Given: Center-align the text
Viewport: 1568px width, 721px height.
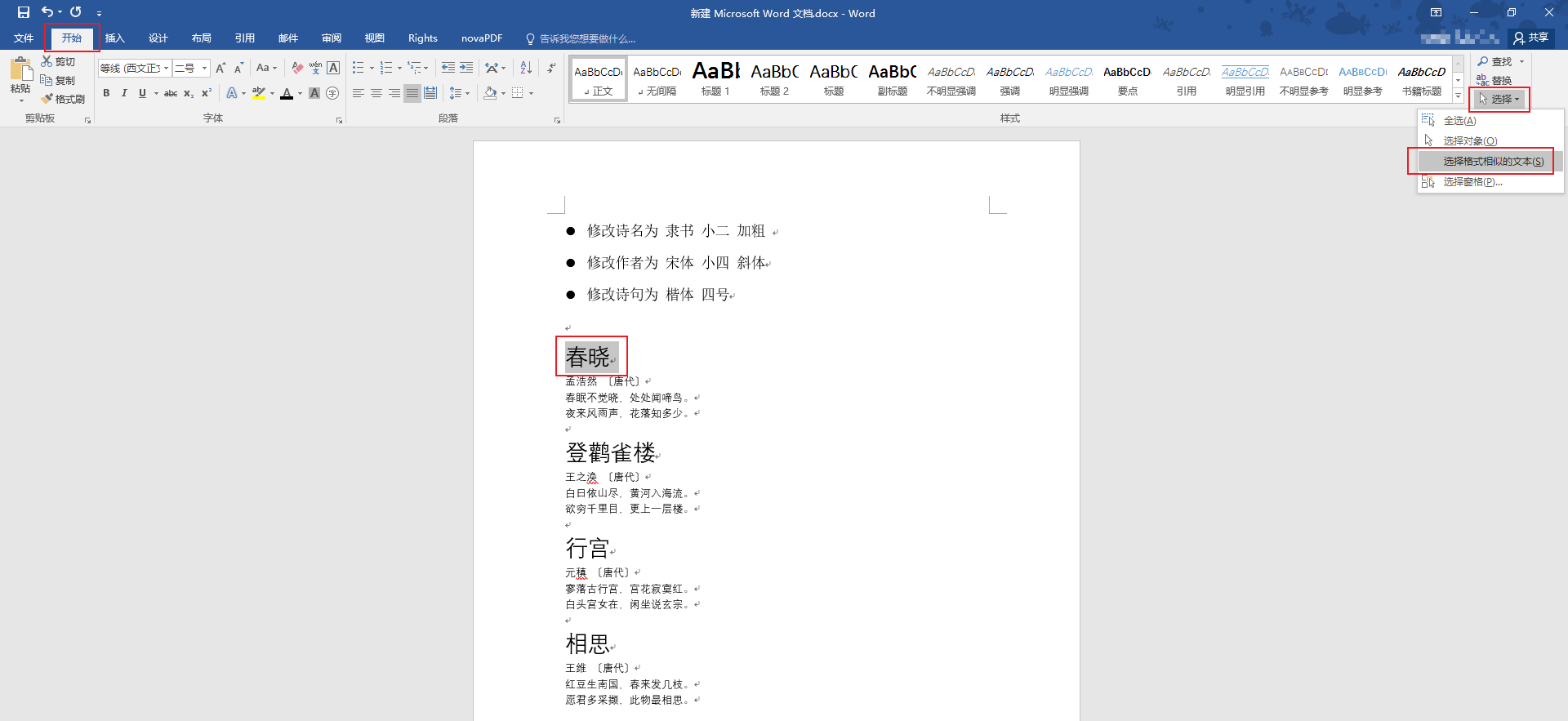Looking at the screenshot, I should click(x=376, y=93).
